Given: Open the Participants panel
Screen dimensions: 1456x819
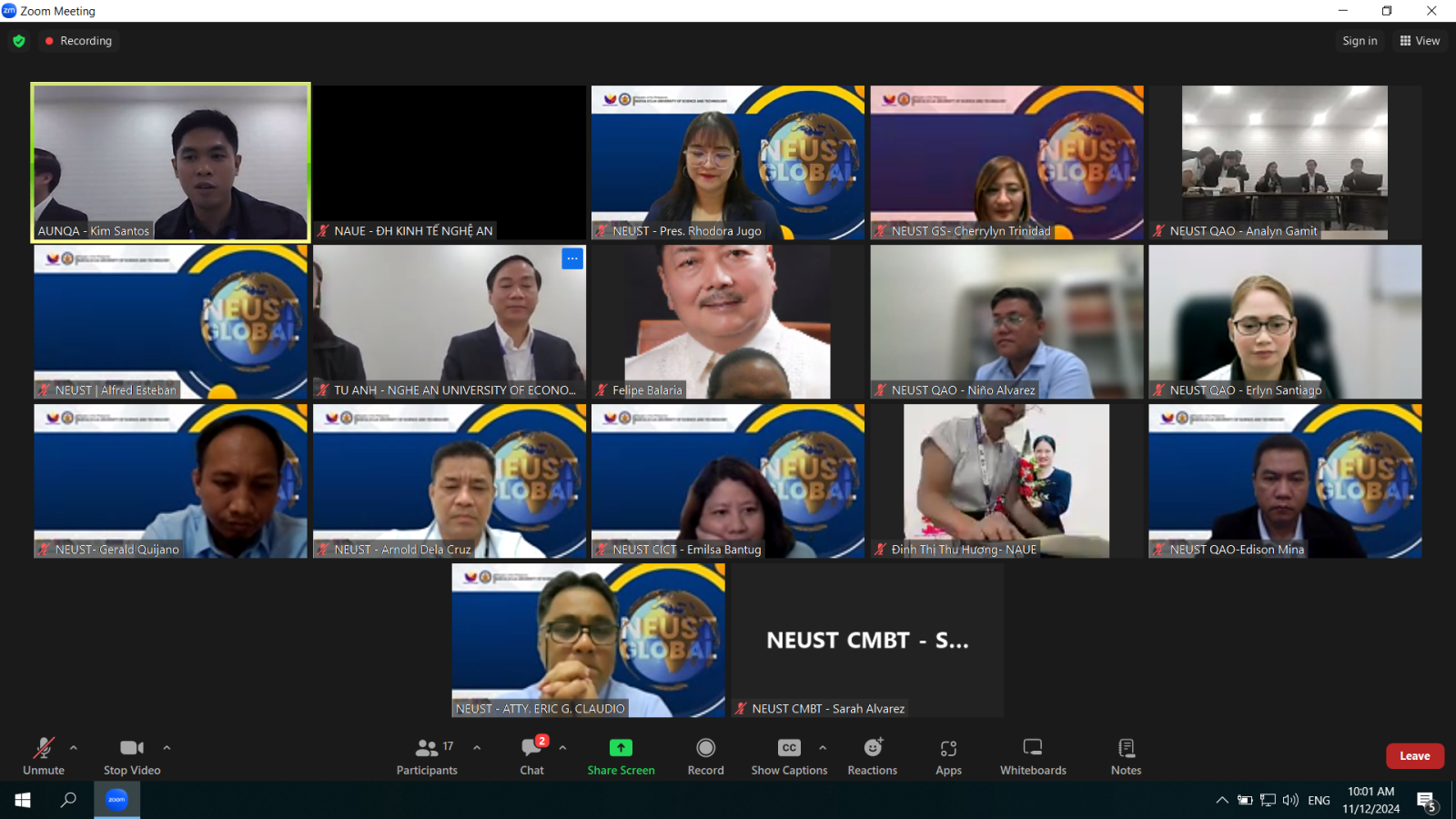Looking at the screenshot, I should click(x=427, y=756).
